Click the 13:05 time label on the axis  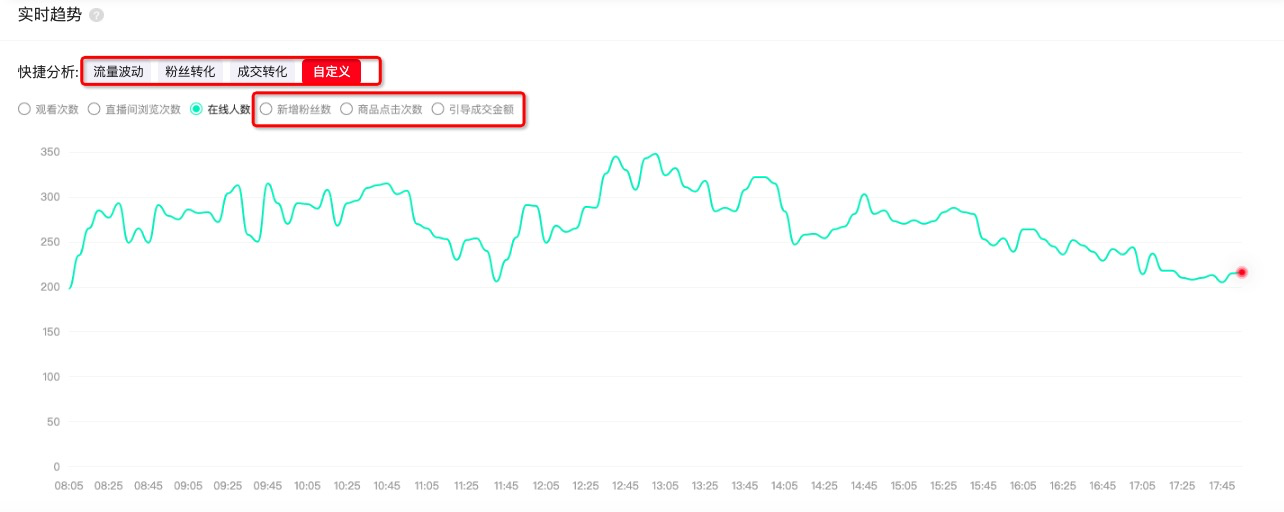click(665, 486)
